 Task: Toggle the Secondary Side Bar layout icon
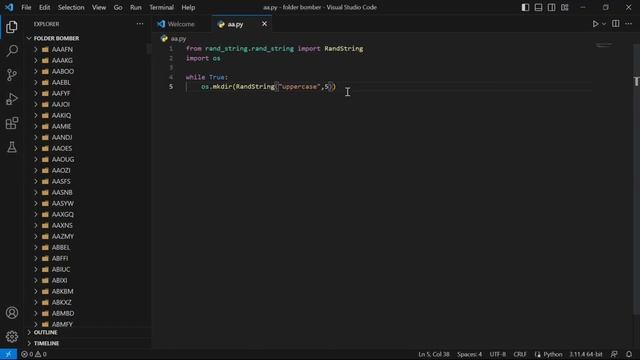click(x=551, y=7)
